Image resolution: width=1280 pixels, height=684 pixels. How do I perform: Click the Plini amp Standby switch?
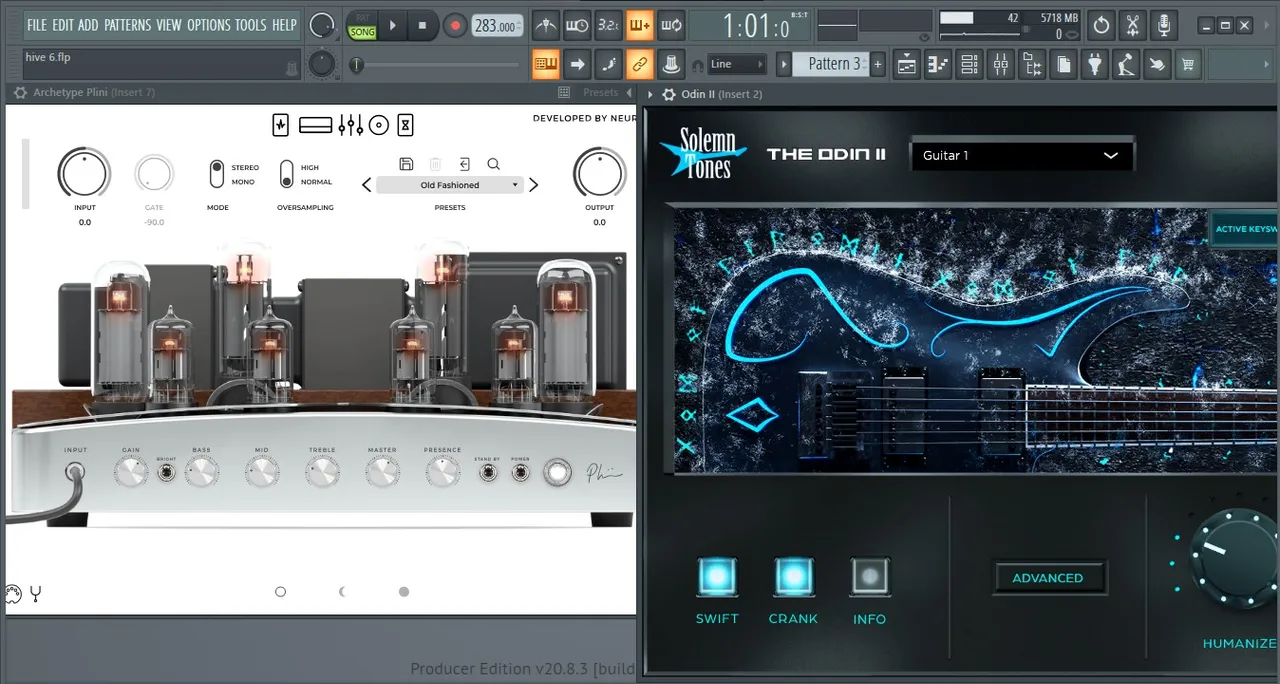pos(488,472)
